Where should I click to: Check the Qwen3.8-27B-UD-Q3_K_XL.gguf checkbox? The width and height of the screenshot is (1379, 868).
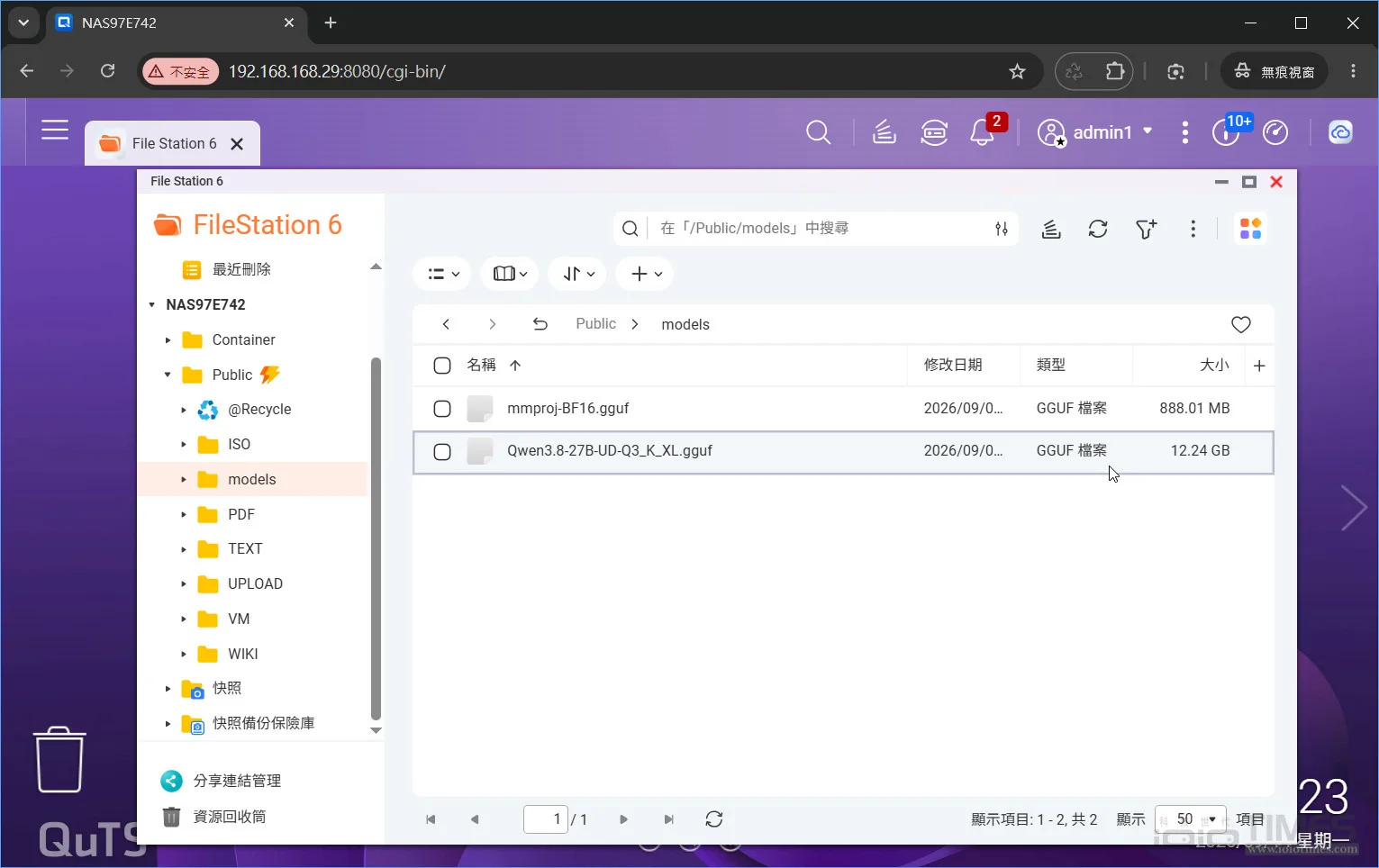pos(442,452)
